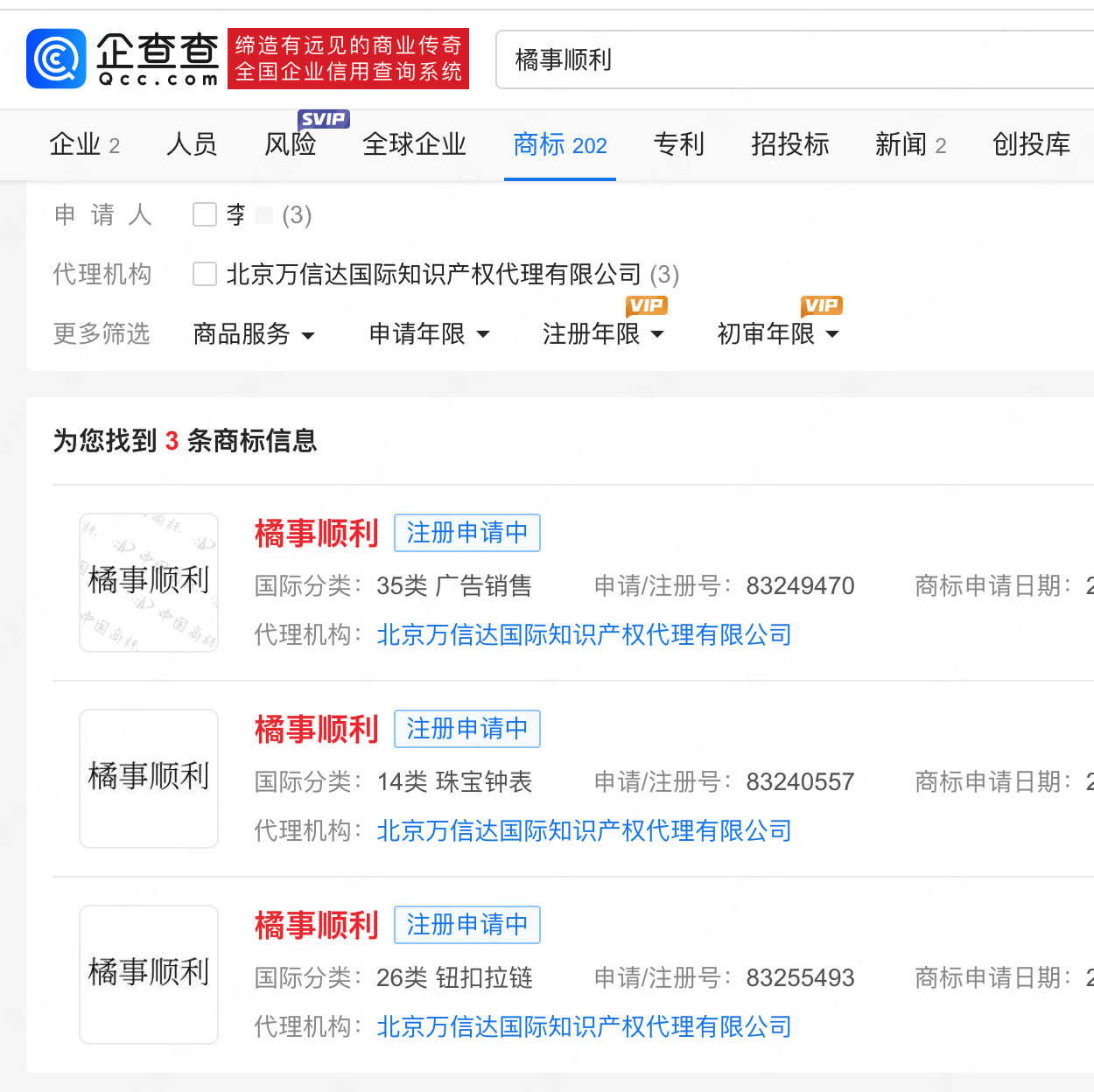This screenshot has width=1094, height=1092.
Task: Click the SVIP badge above 风险
Action: tap(323, 119)
